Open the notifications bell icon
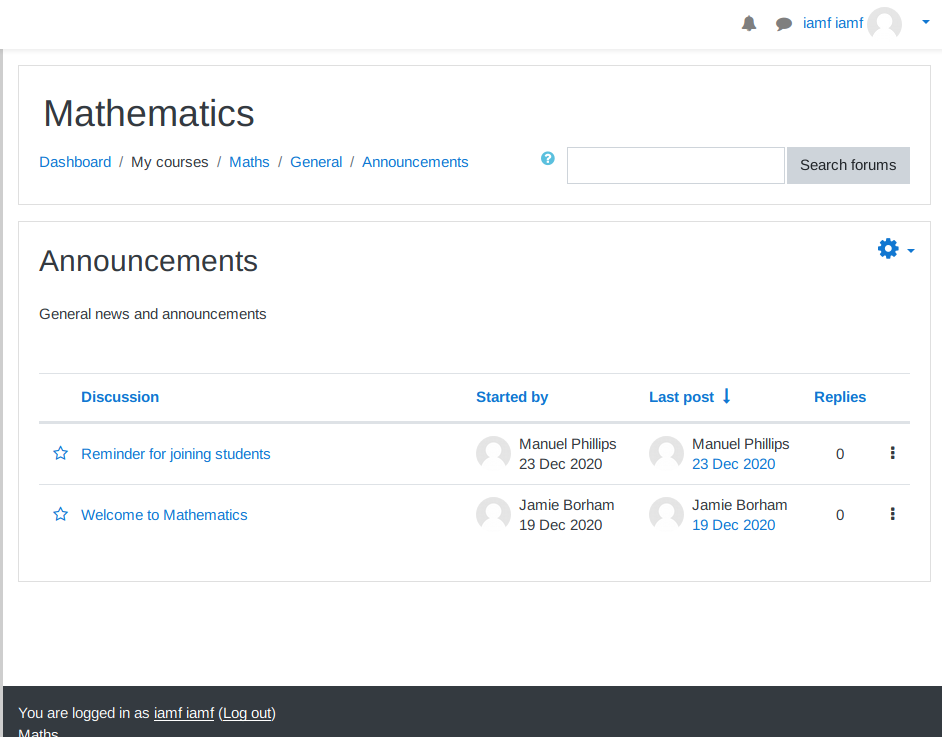Viewport: 942px width, 737px height. coord(749,23)
